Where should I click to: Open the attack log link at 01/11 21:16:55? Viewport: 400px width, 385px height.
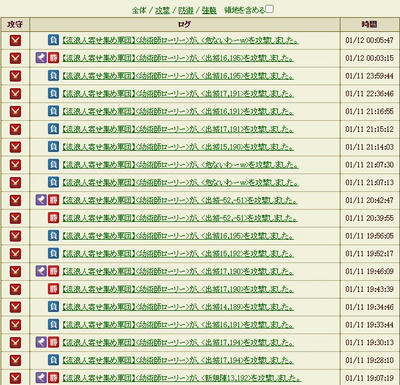click(178, 111)
